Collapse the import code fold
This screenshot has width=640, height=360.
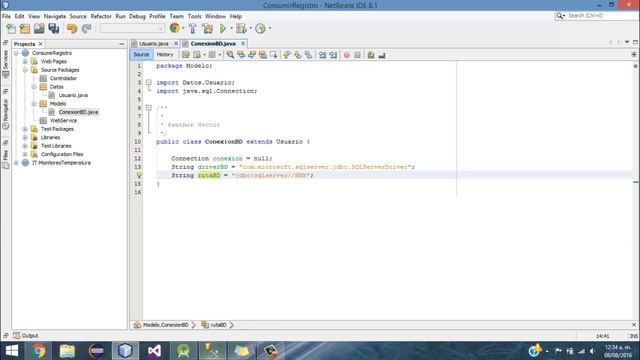(x=149, y=82)
